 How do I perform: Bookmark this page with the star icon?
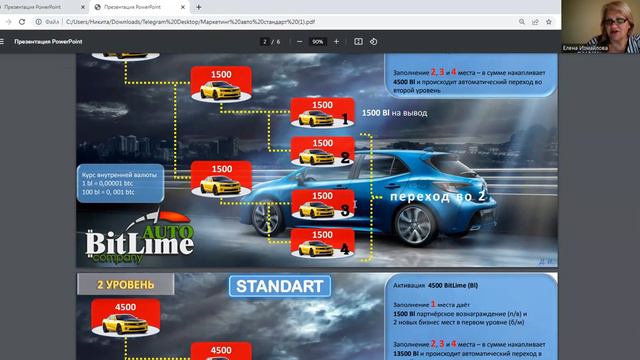tap(549, 22)
